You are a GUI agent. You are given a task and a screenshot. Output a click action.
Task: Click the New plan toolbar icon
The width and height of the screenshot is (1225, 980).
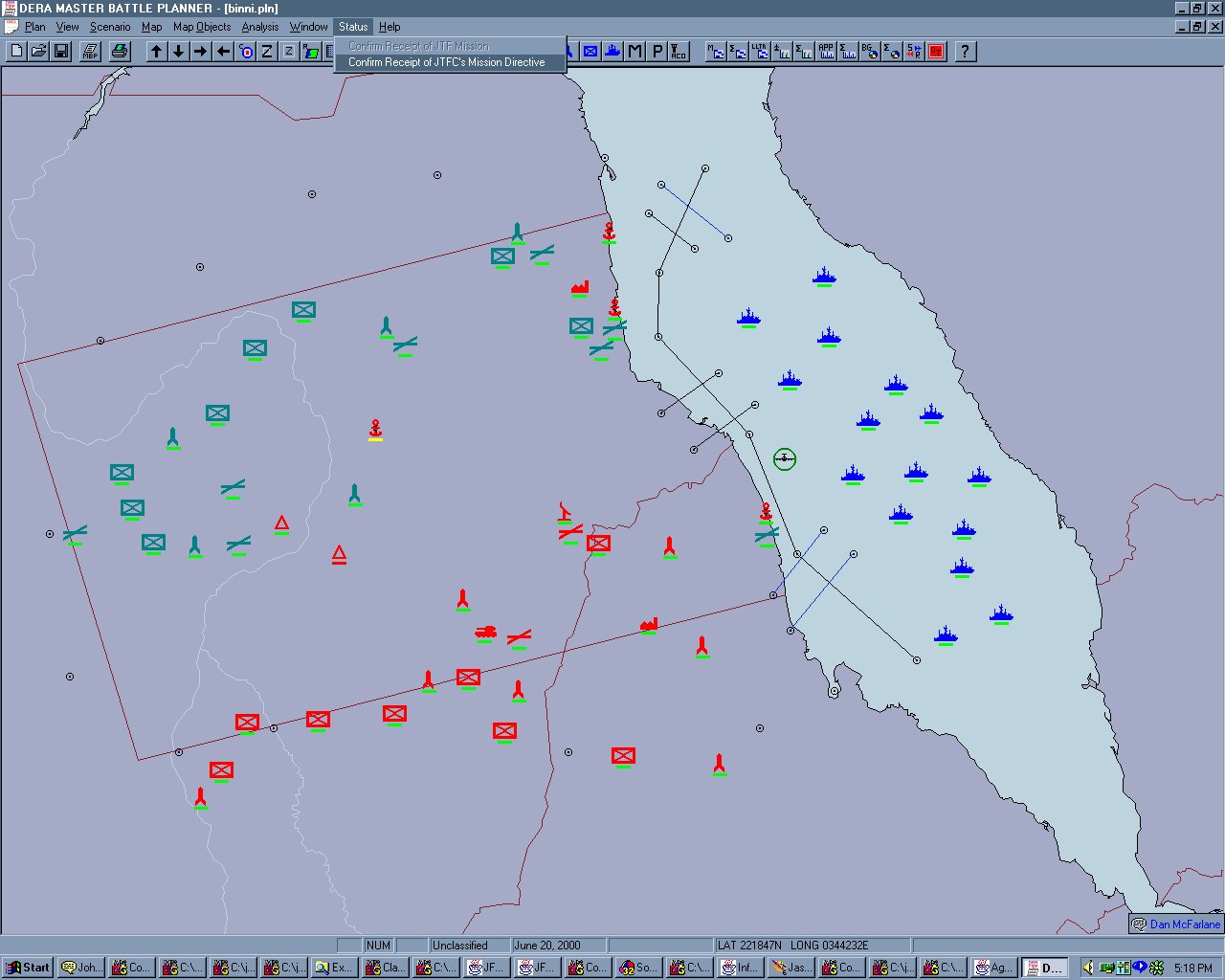tap(16, 52)
